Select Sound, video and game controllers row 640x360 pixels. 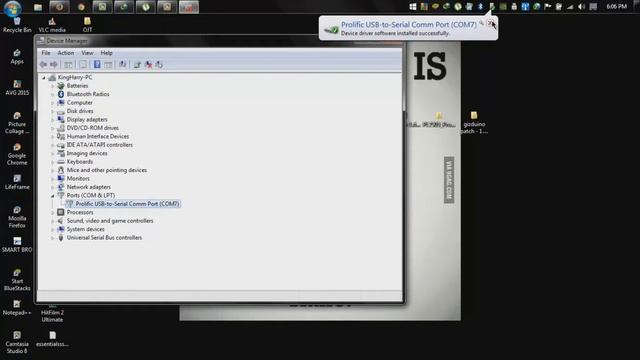[110, 221]
